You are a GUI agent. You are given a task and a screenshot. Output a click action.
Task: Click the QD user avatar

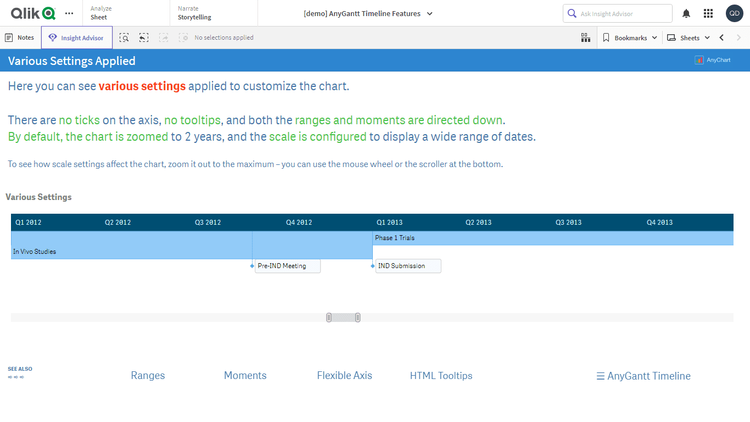734,13
